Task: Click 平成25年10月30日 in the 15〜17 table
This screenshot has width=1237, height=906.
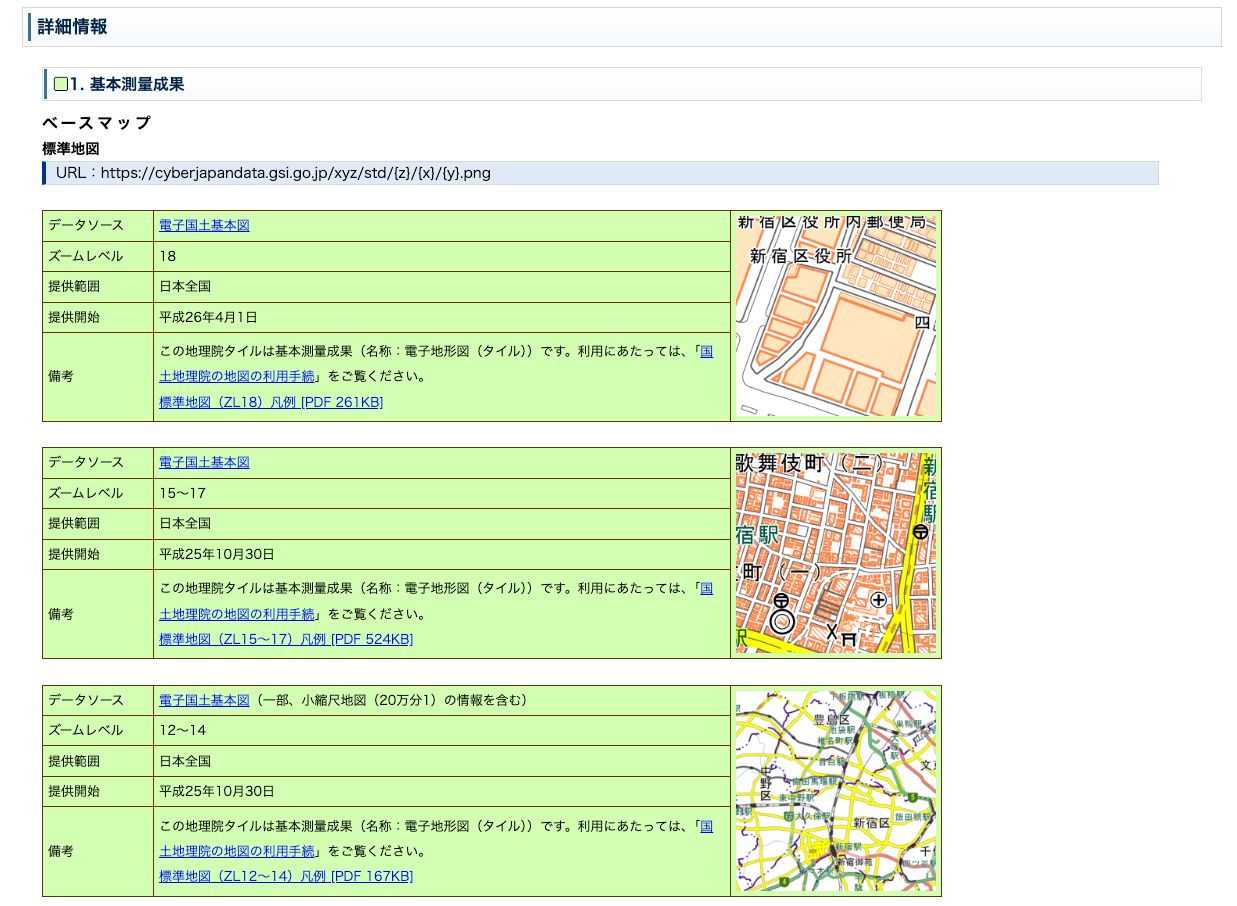Action: click(x=216, y=554)
